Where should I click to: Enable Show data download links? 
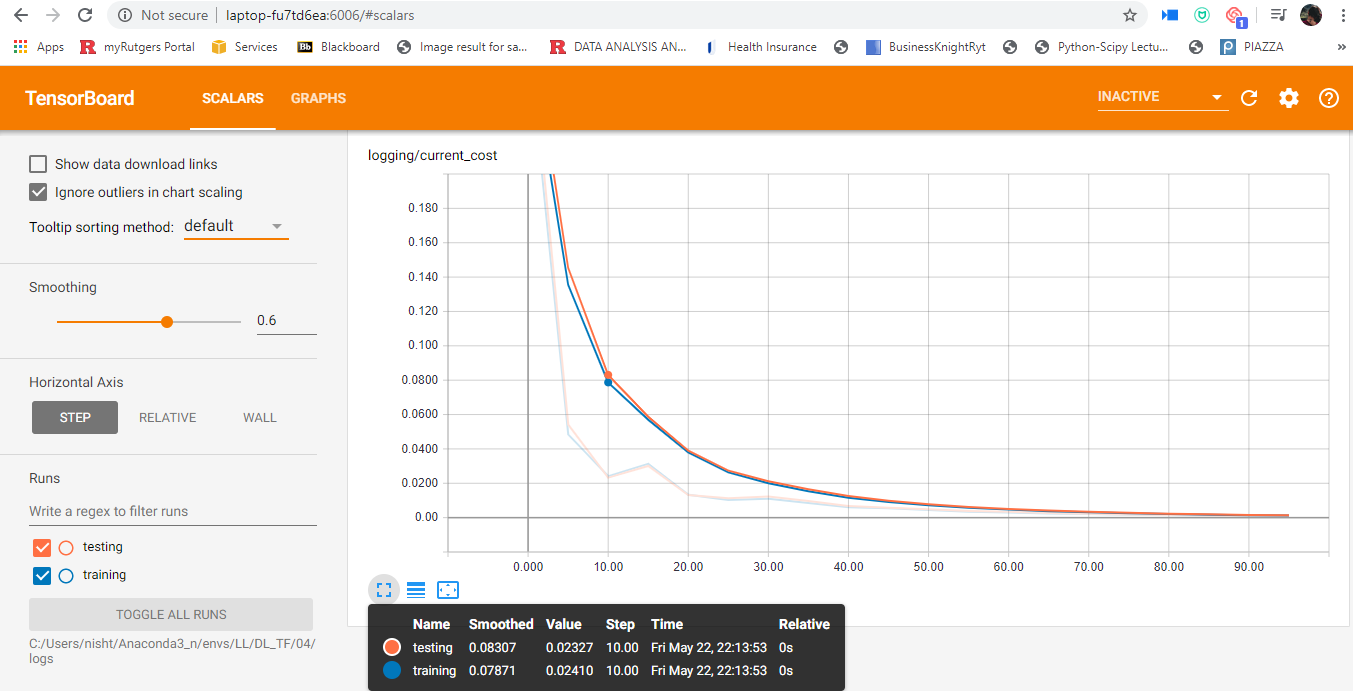pyautogui.click(x=37, y=163)
